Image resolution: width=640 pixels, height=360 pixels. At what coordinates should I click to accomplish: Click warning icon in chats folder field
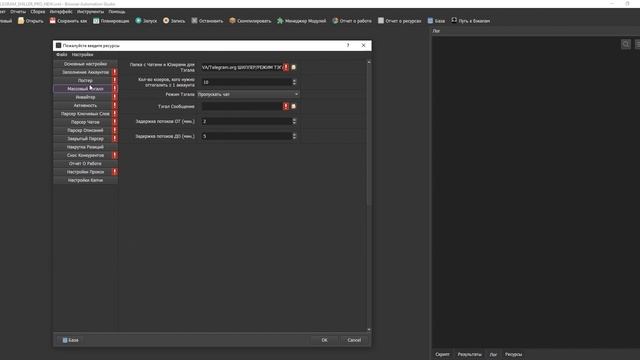click(286, 67)
